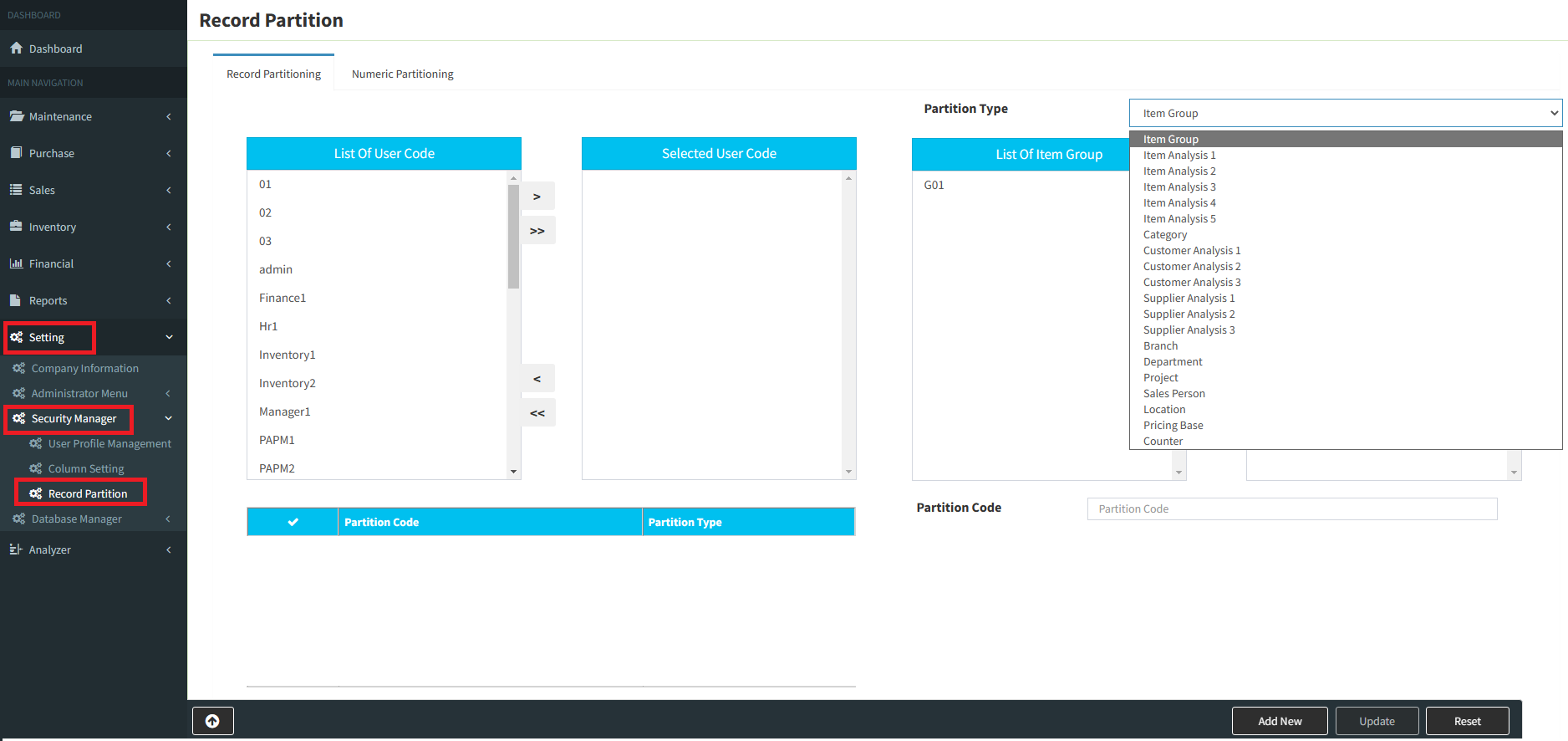Viewport: 1568px width, 741px height.
Task: Open the Partition Type dropdown
Action: 1344,113
